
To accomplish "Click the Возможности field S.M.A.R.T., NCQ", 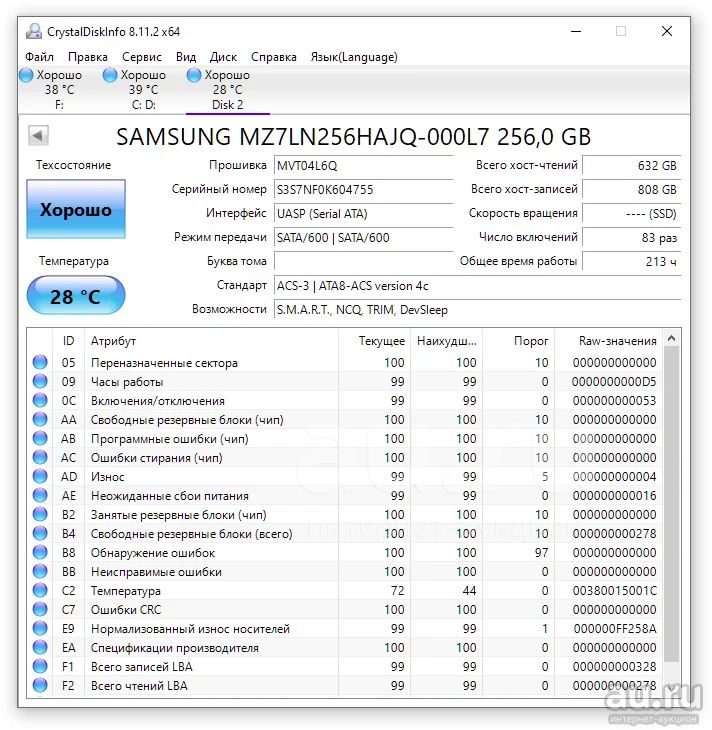I will (477, 310).
